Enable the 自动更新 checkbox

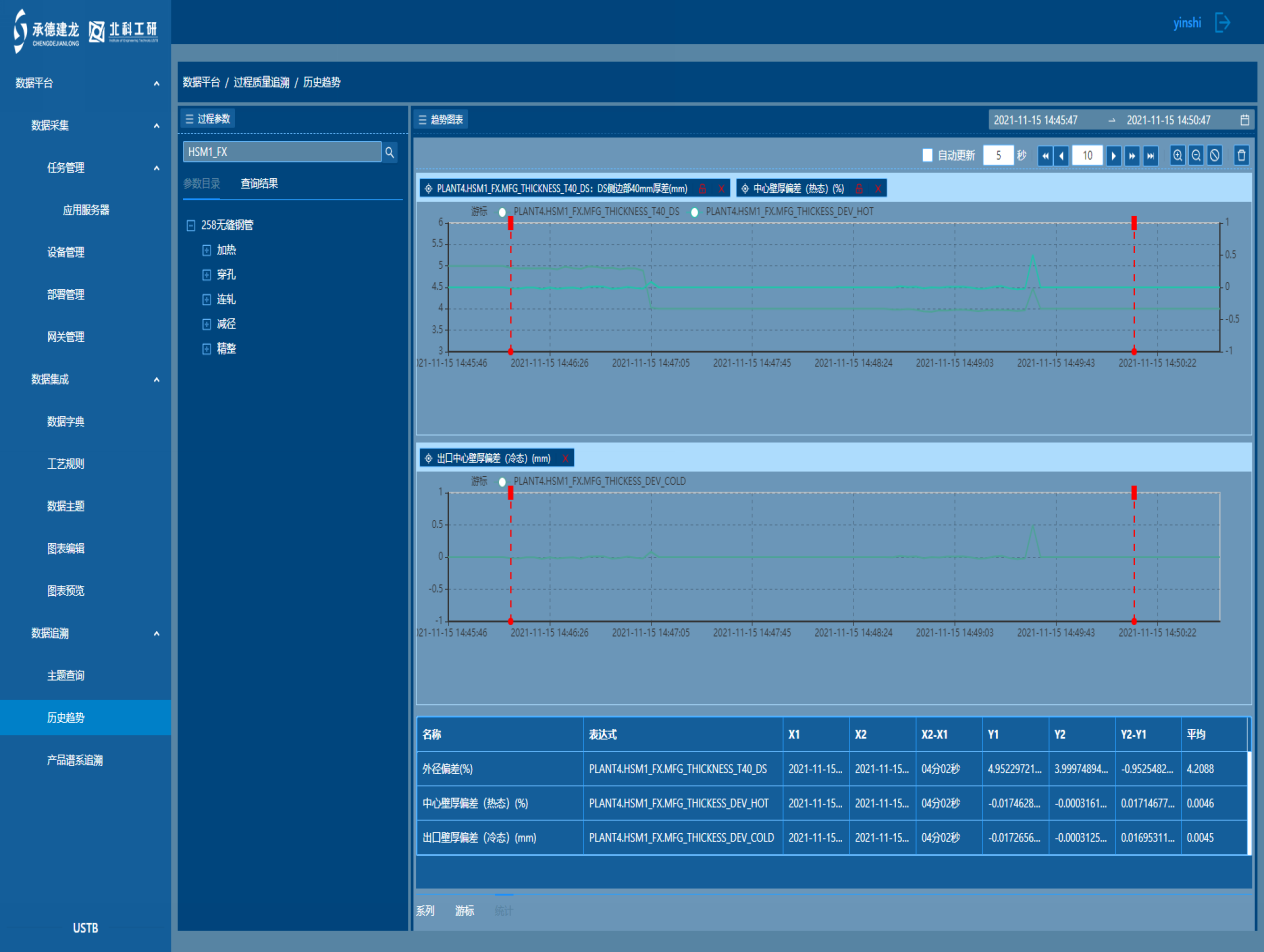[927, 155]
